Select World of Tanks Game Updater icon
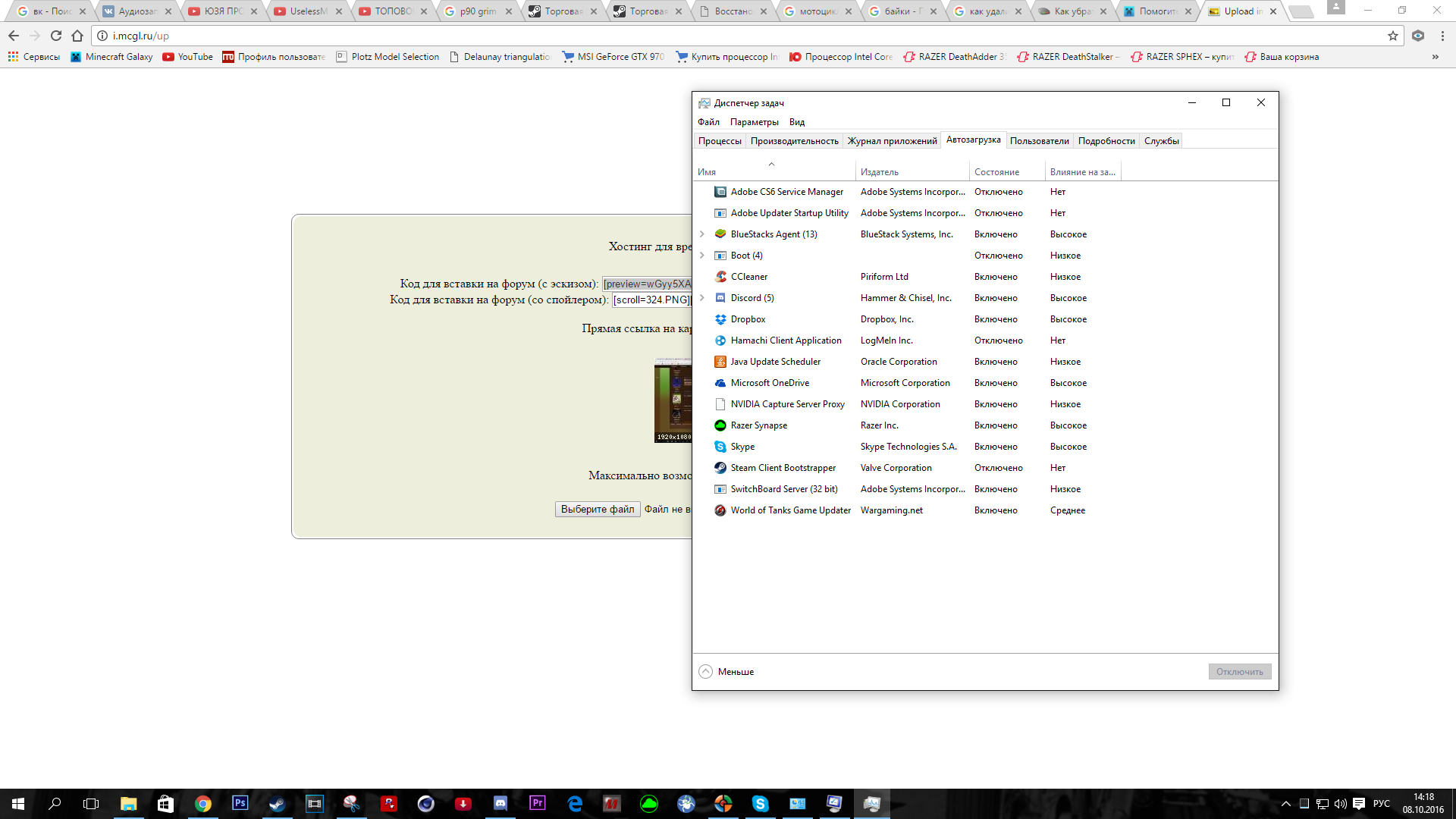Screen dimensions: 1456x819 tap(720, 510)
